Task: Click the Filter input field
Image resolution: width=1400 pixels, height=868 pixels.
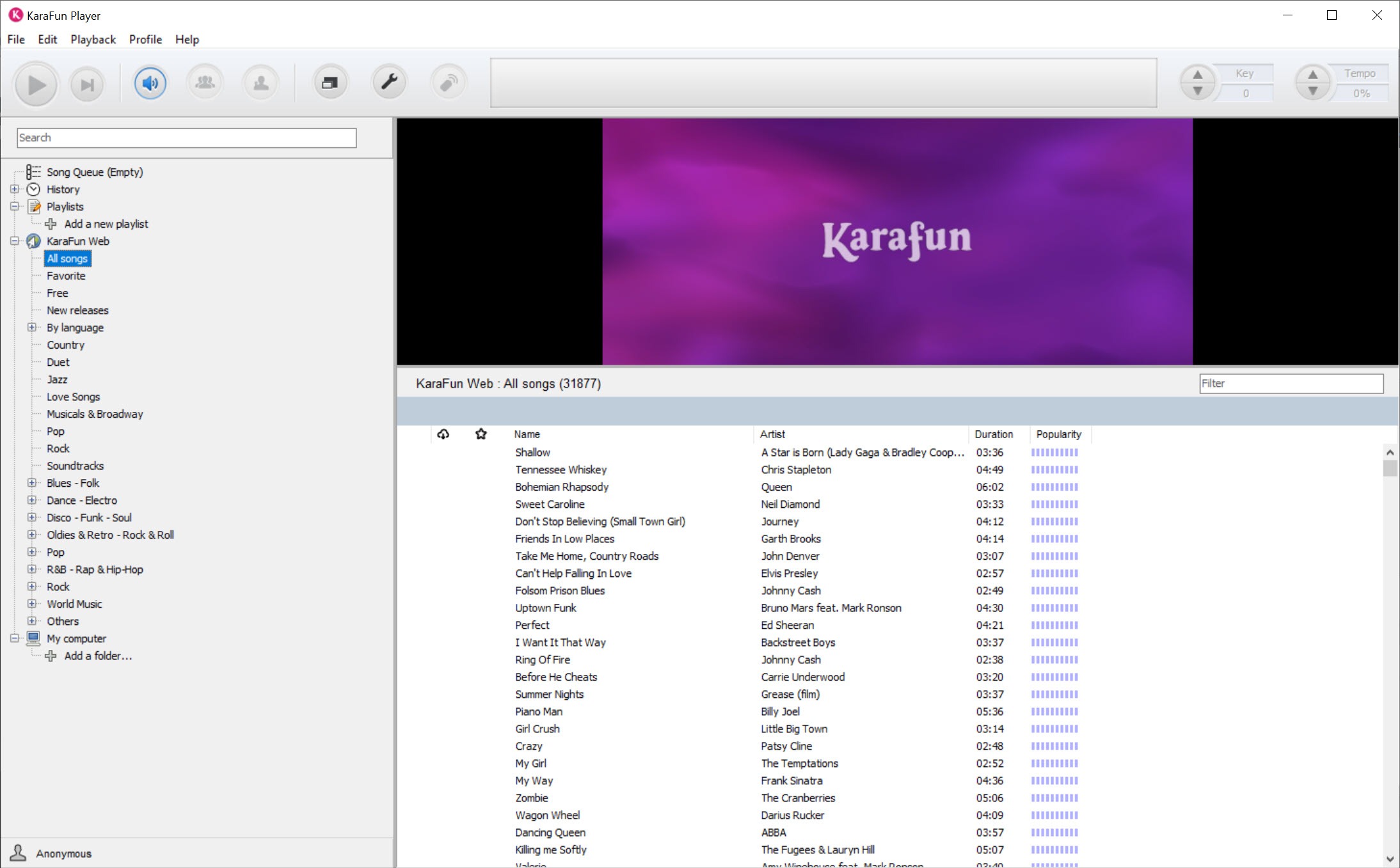Action: (x=1291, y=383)
